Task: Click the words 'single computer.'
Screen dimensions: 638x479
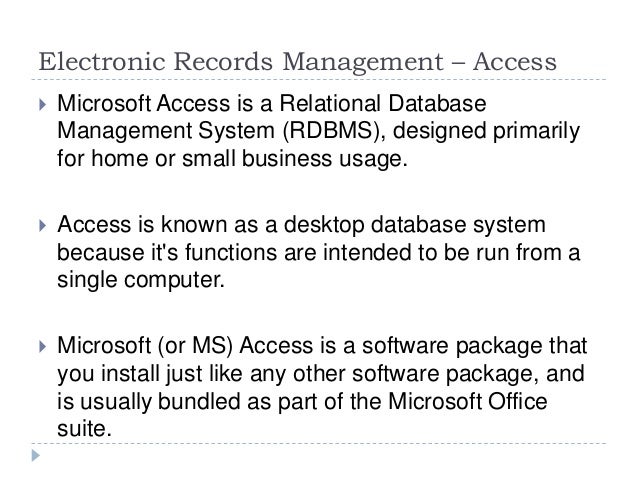Action: 141,280
